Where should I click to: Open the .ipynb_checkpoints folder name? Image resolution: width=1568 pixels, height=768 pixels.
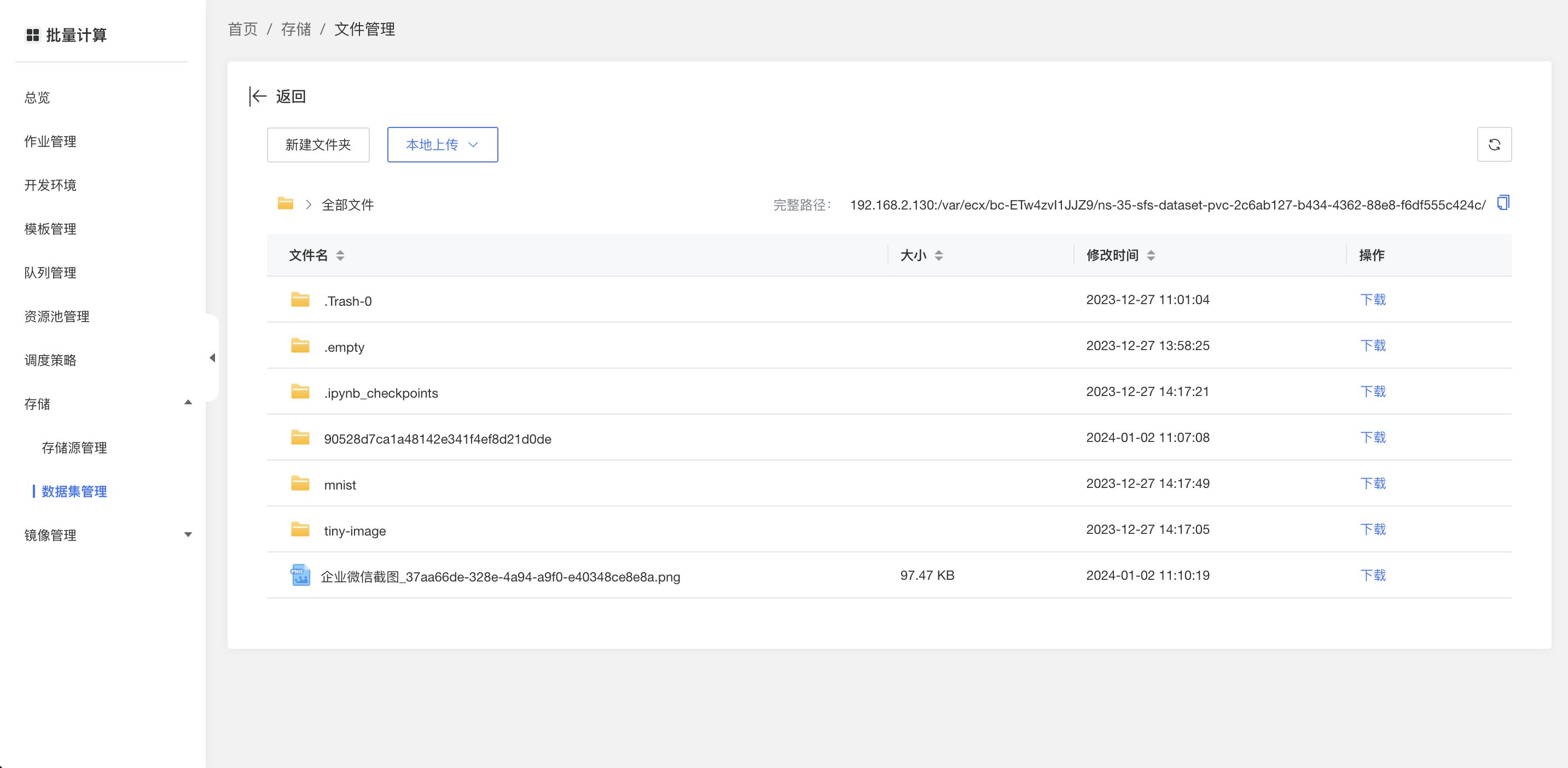point(380,394)
